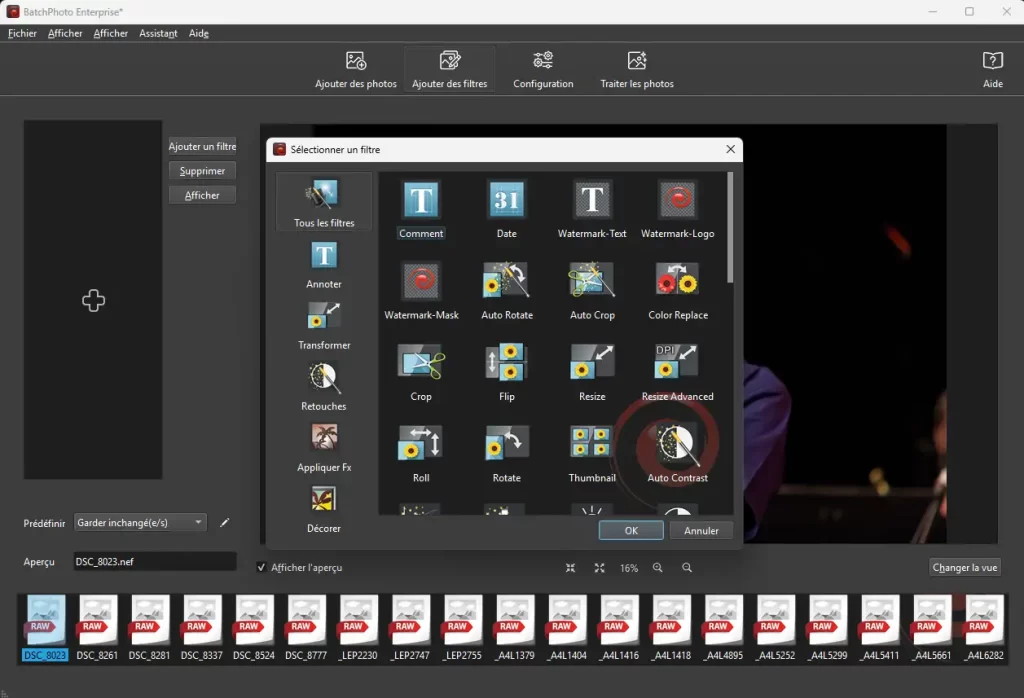Go to Ajouter des filtres step
1024x698 pixels.
tap(449, 70)
